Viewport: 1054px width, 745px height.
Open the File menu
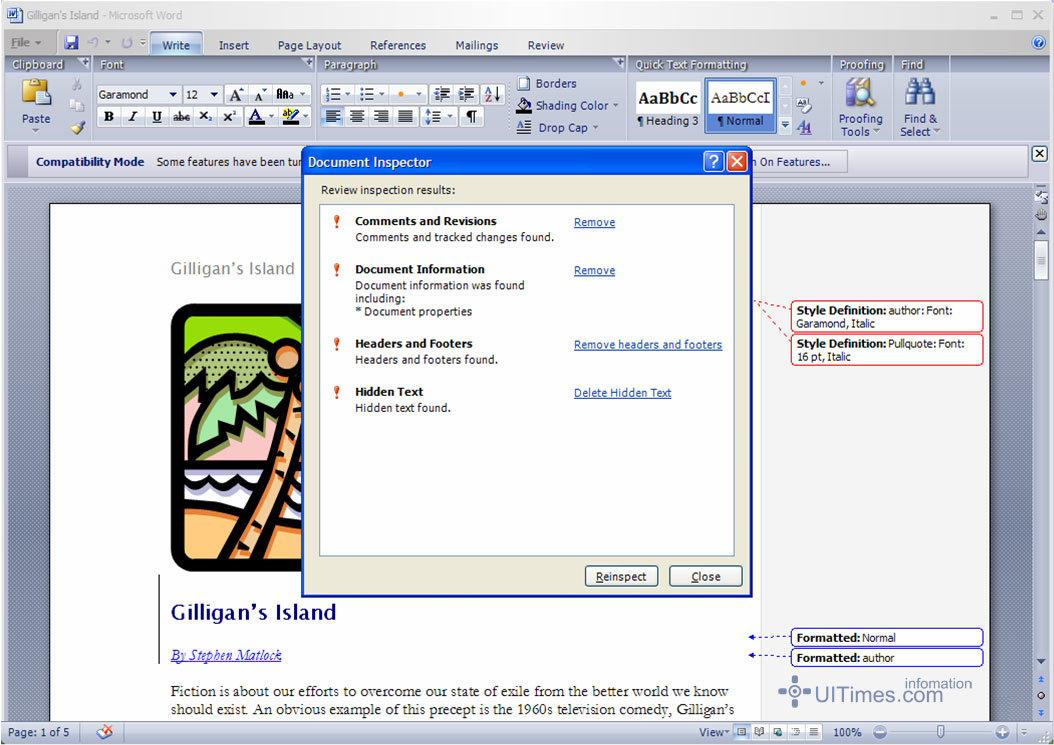click(26, 43)
